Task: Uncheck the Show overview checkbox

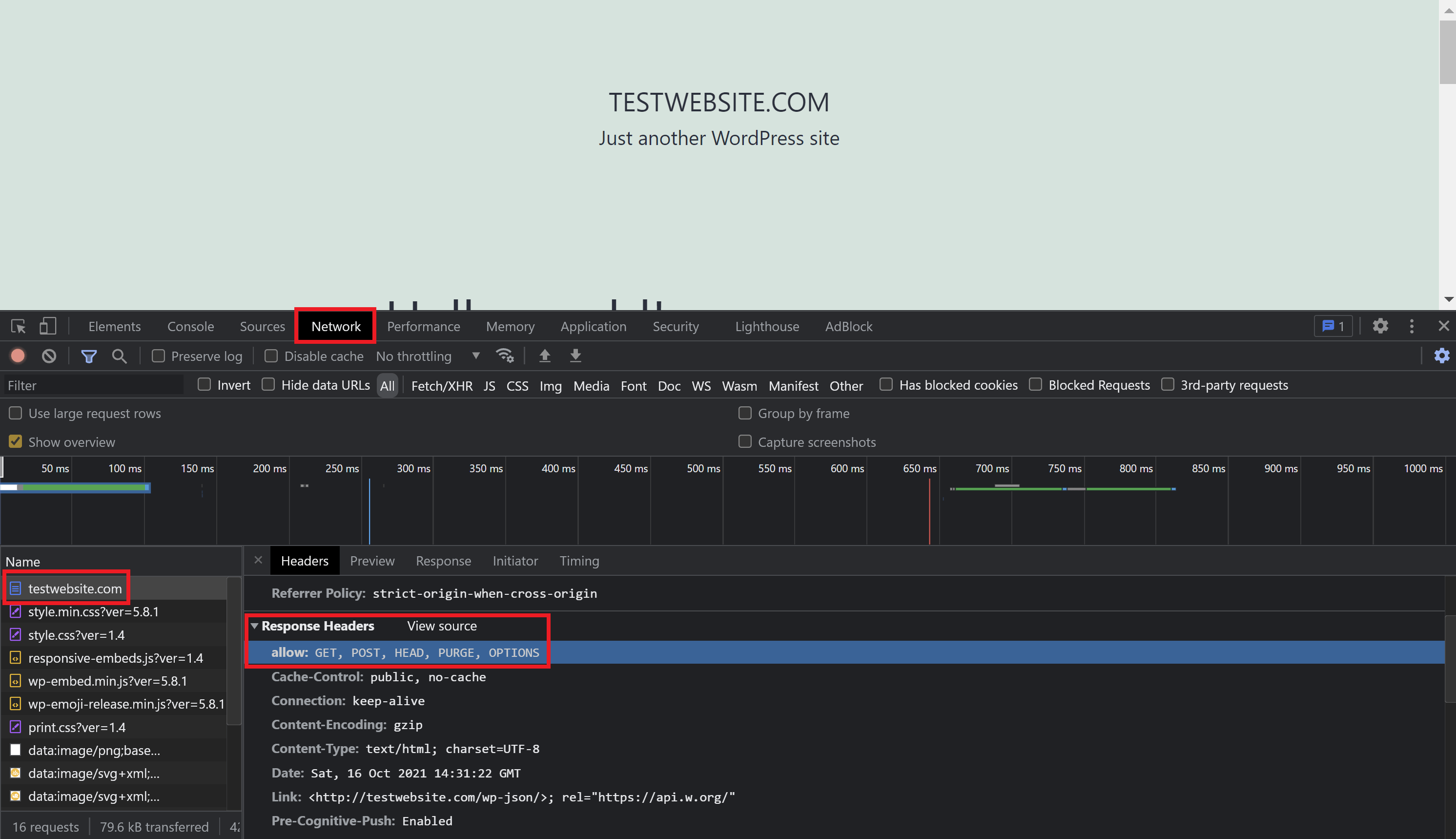Action: (x=16, y=441)
